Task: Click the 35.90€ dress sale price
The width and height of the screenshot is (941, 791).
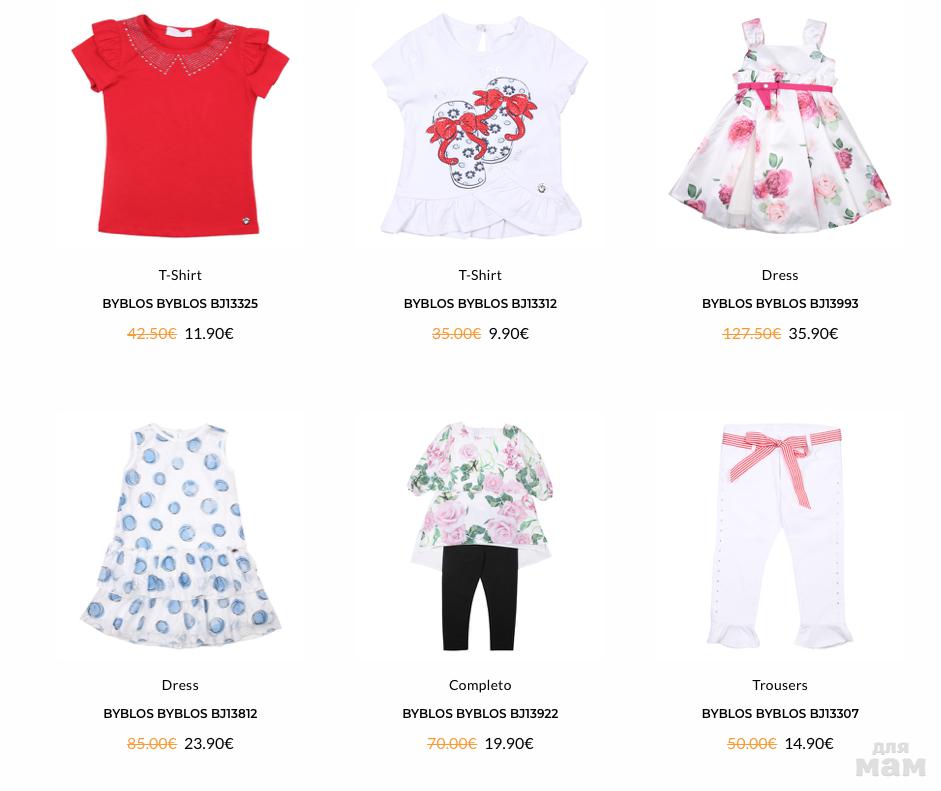Action: point(813,334)
